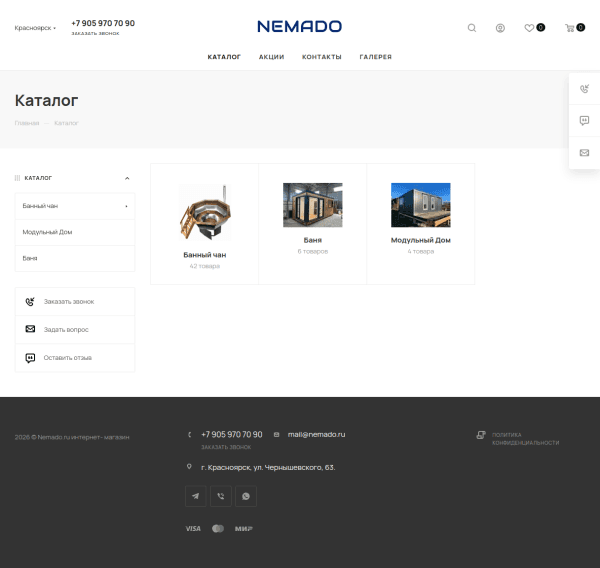Open the Акции menu item
This screenshot has width=600, height=568.
pyautogui.click(x=271, y=57)
